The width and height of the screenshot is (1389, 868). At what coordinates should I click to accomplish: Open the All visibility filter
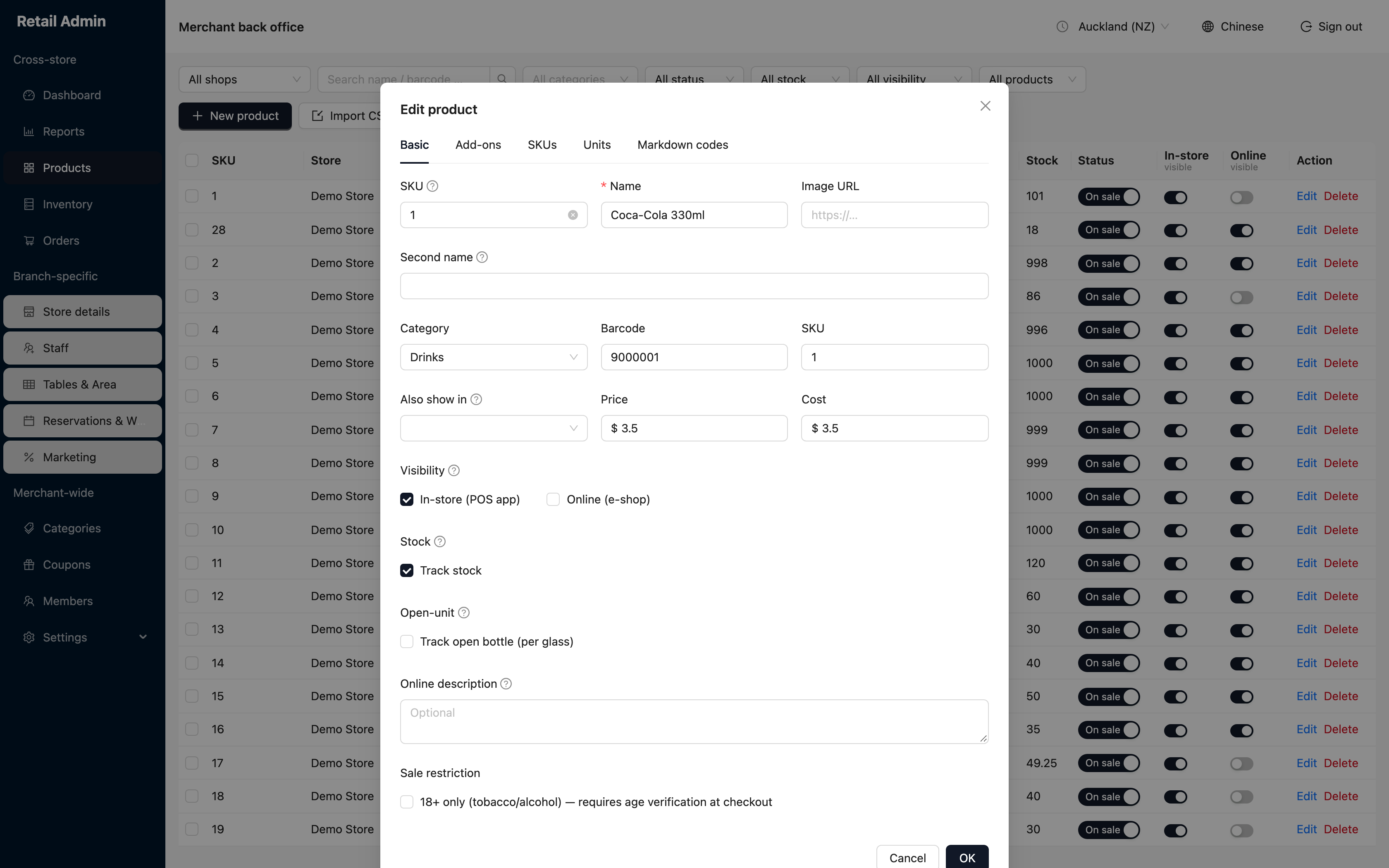914,79
